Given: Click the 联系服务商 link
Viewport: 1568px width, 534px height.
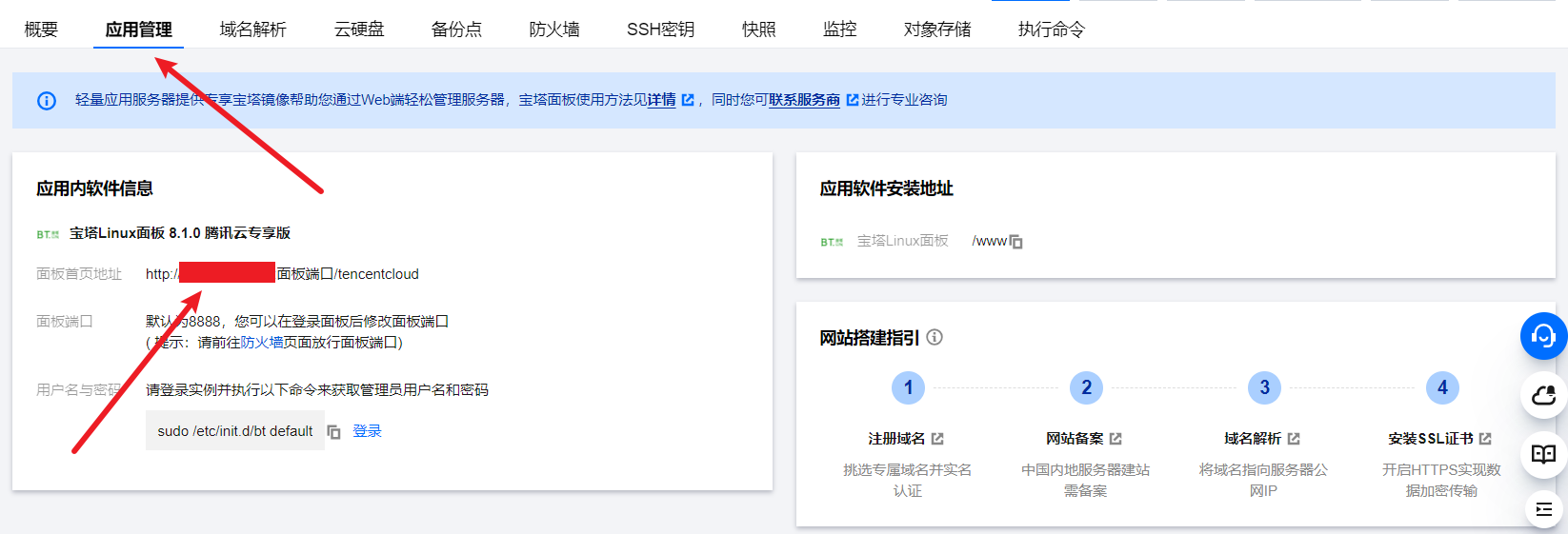Looking at the screenshot, I should 804,100.
